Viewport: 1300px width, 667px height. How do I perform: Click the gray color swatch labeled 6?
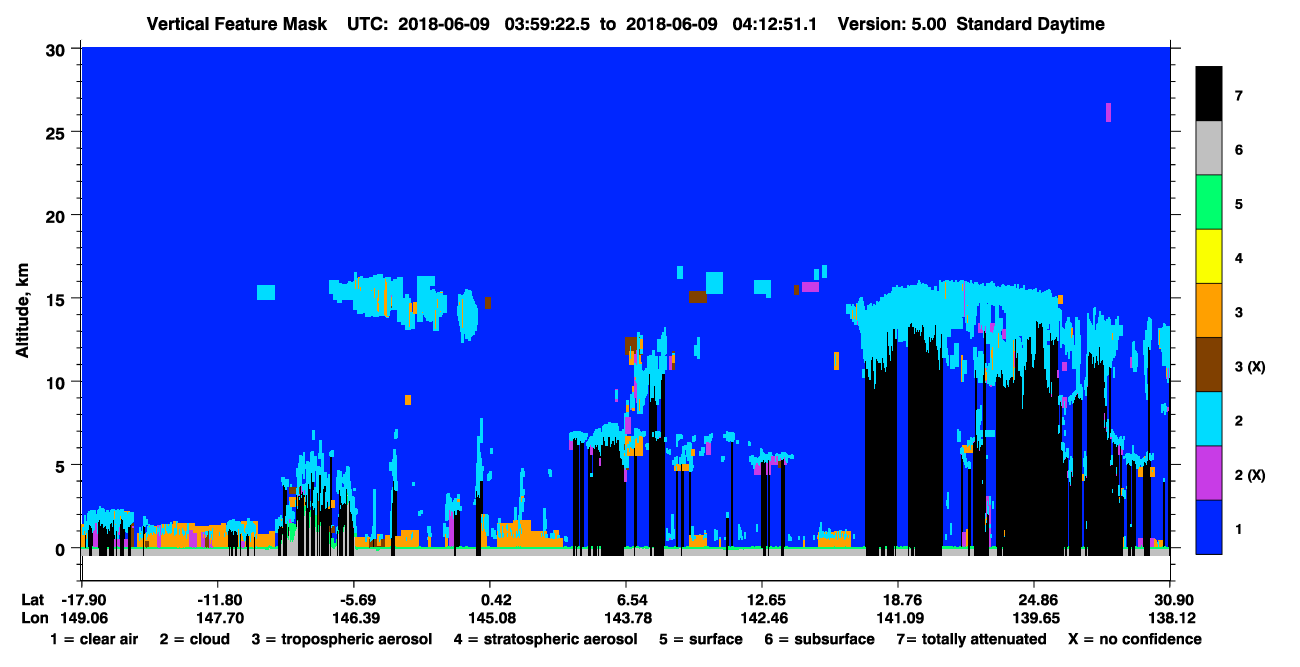coord(1209,148)
